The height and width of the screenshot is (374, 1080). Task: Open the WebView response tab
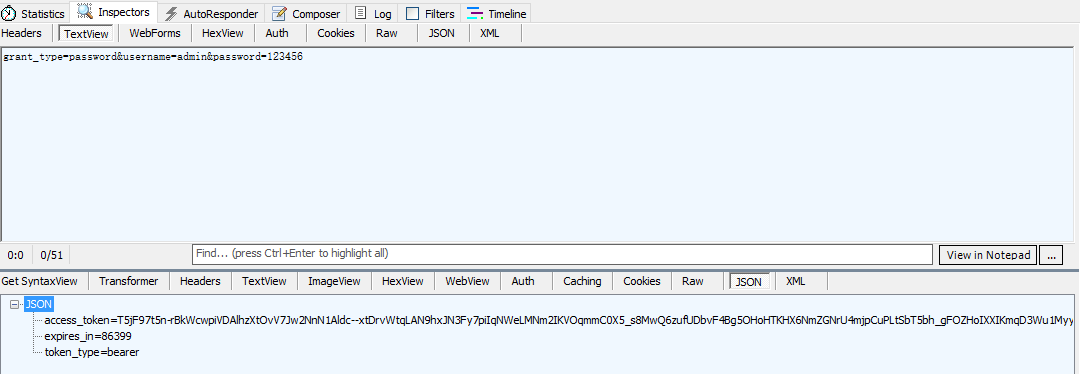click(468, 281)
